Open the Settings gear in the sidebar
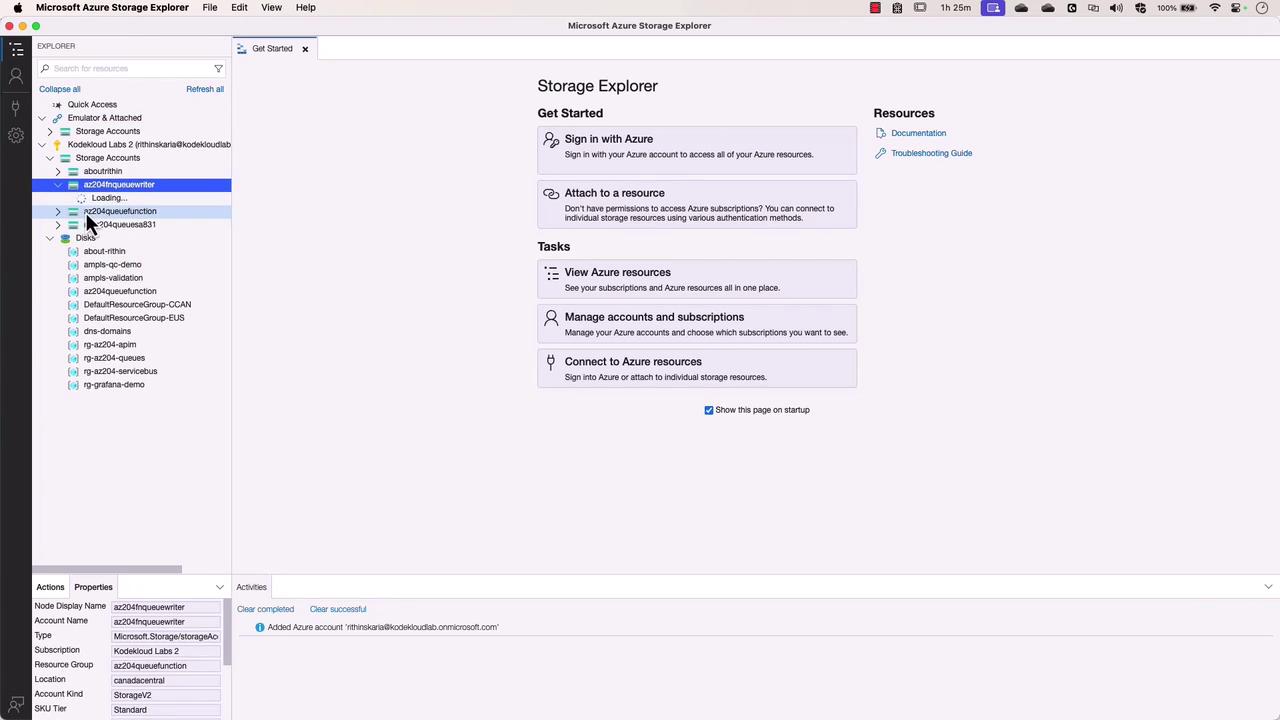The width and height of the screenshot is (1280, 720). pyautogui.click(x=16, y=135)
